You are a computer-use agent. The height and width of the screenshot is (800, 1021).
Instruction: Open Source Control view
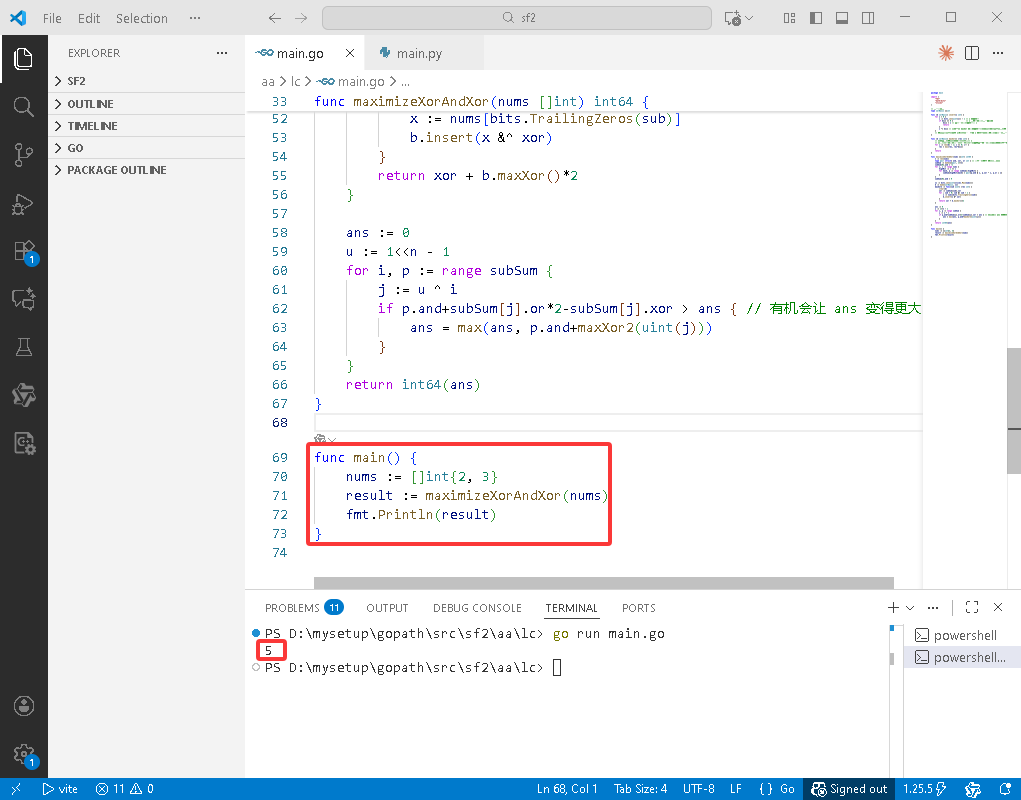coord(23,155)
